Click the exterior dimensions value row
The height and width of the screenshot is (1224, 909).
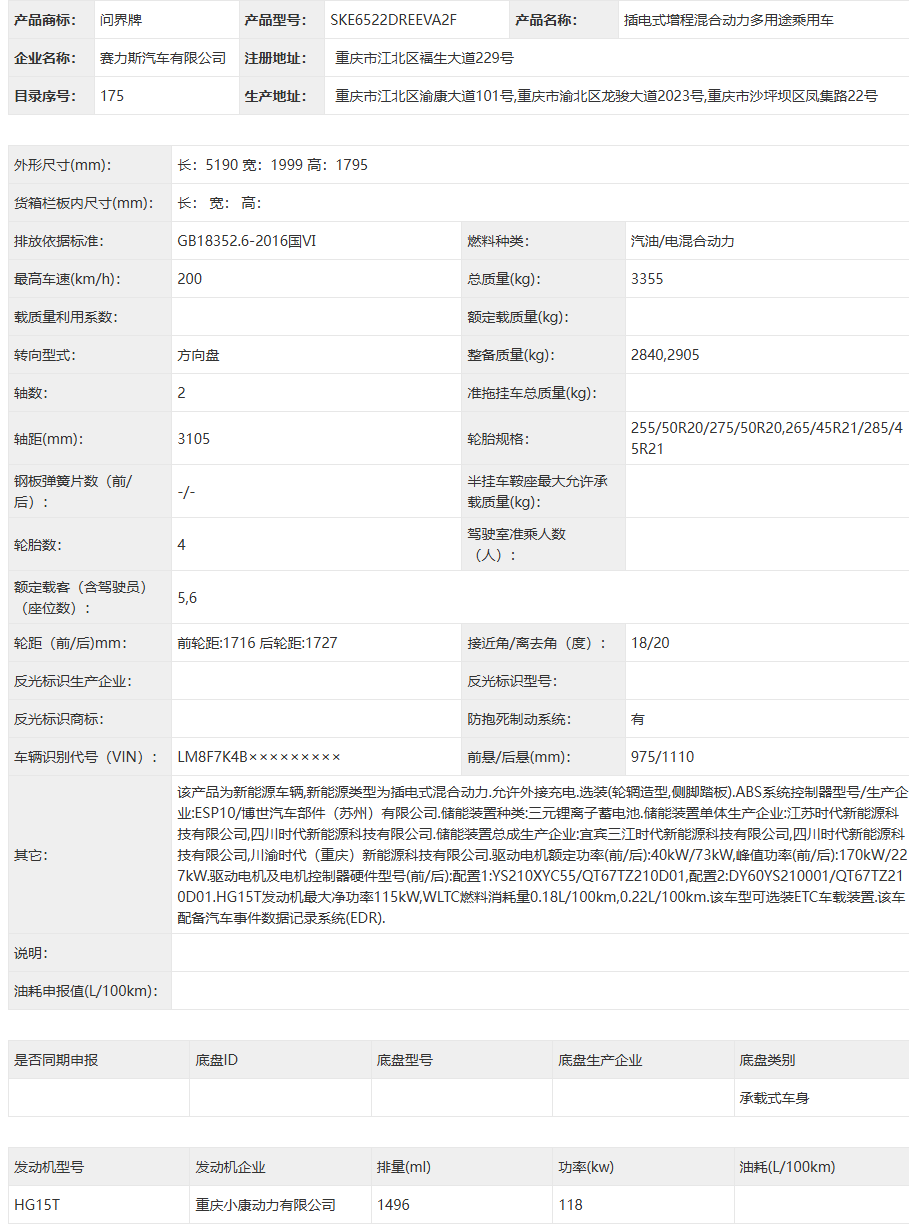coord(540,165)
